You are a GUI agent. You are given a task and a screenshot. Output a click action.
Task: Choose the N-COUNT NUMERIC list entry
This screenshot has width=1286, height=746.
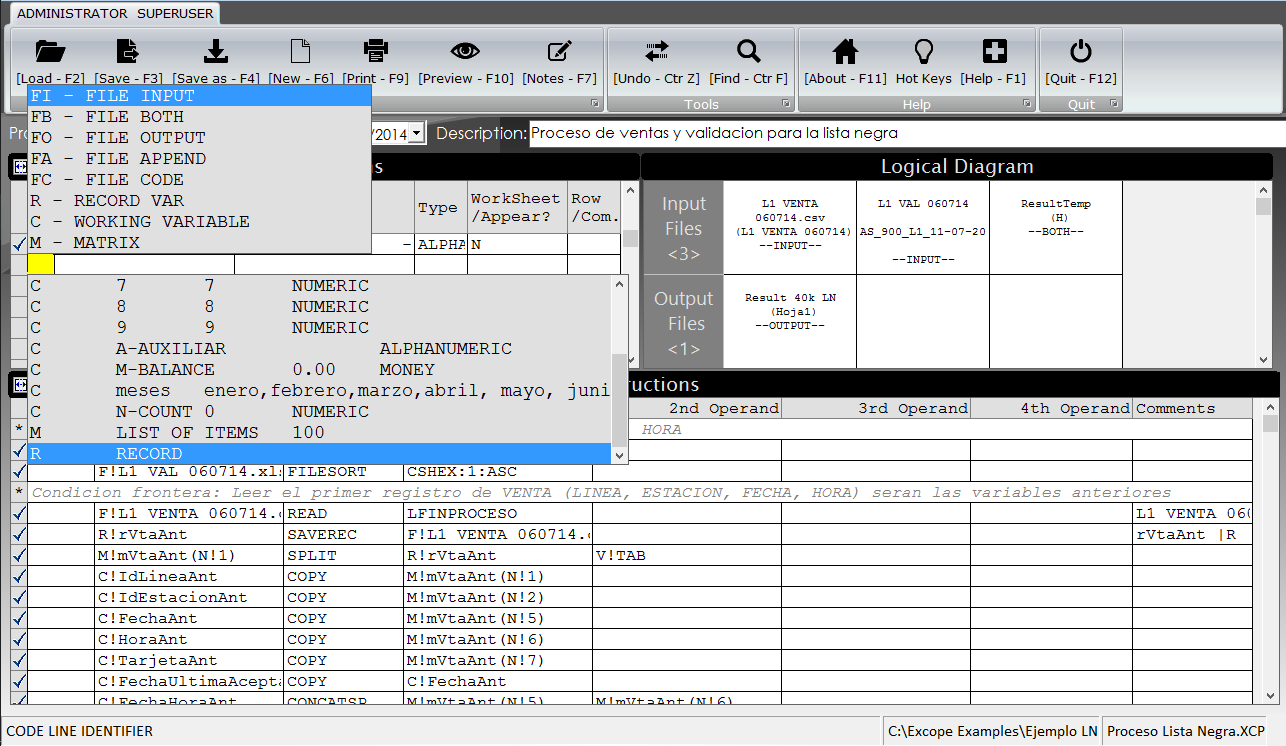[x=318, y=412]
